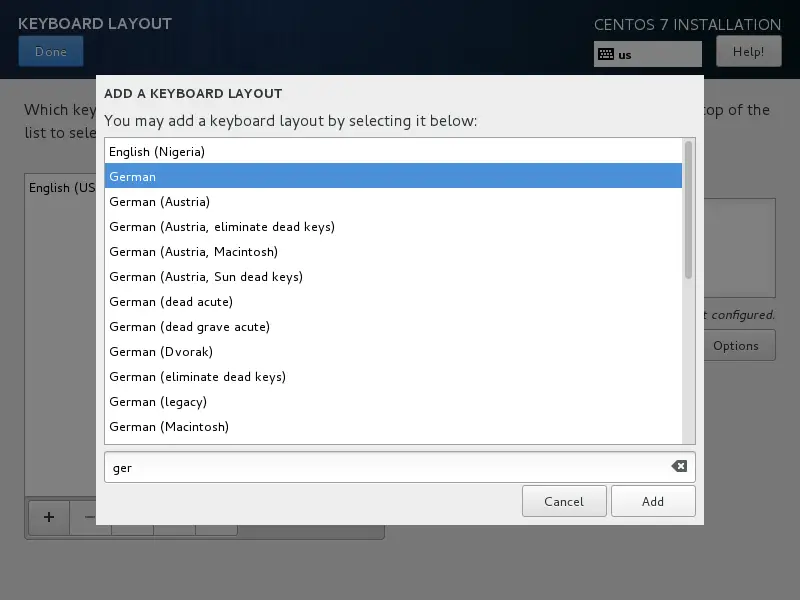This screenshot has width=800, height=600.
Task: Click the keyboard icon in the us indicator
Action: tap(606, 54)
